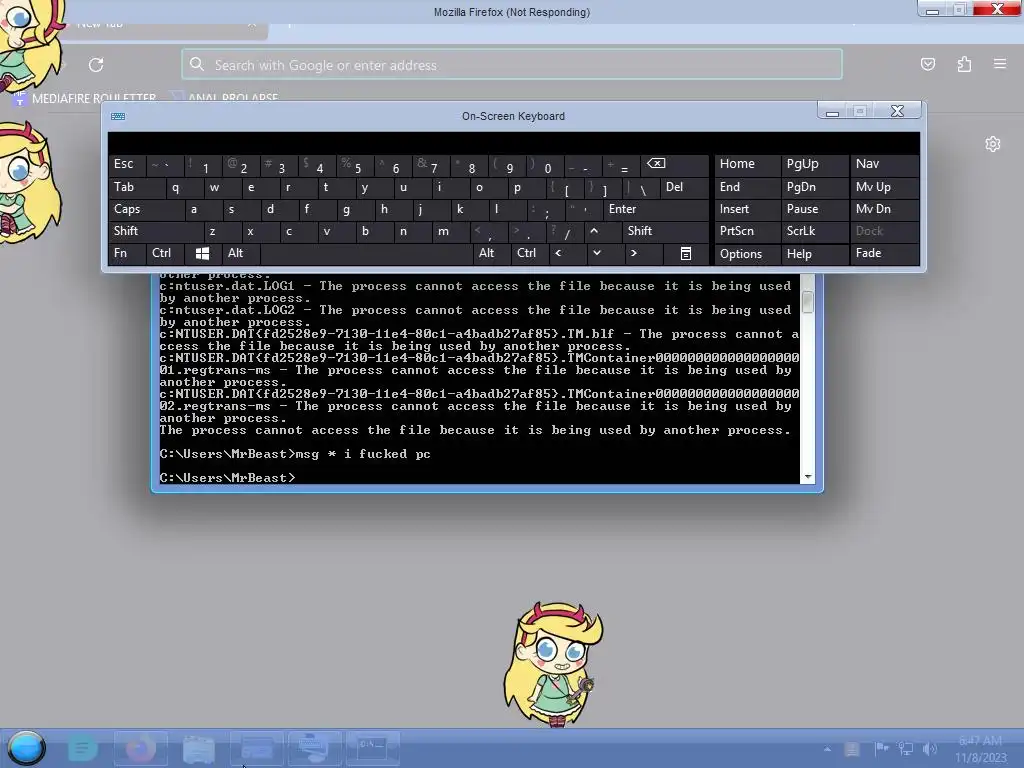Toggle the left Alt key
Viewport: 1024px width, 768px height.
pos(240,253)
